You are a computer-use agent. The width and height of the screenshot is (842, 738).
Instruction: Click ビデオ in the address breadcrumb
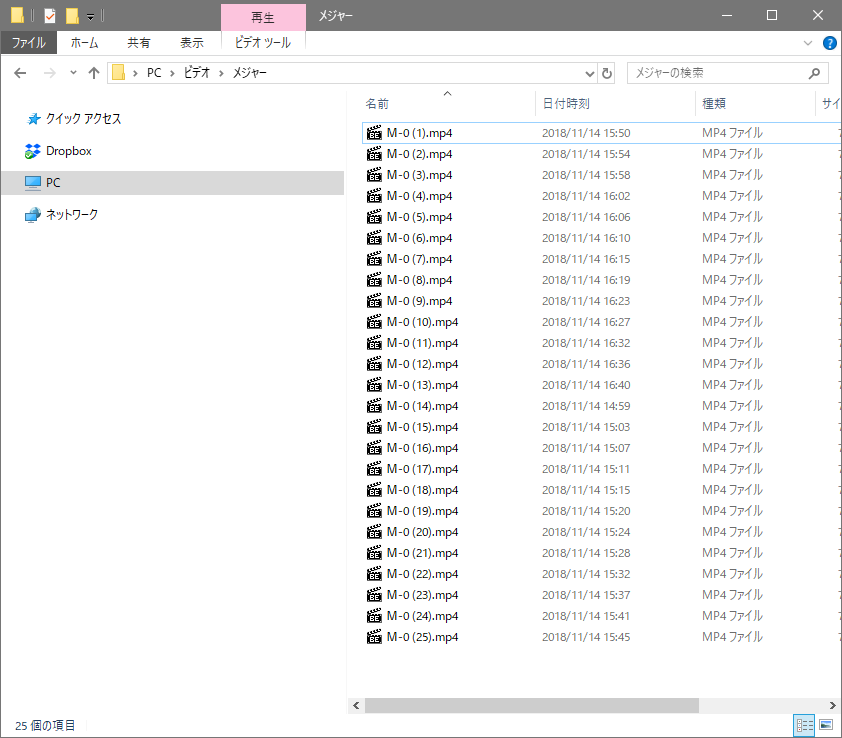point(197,73)
